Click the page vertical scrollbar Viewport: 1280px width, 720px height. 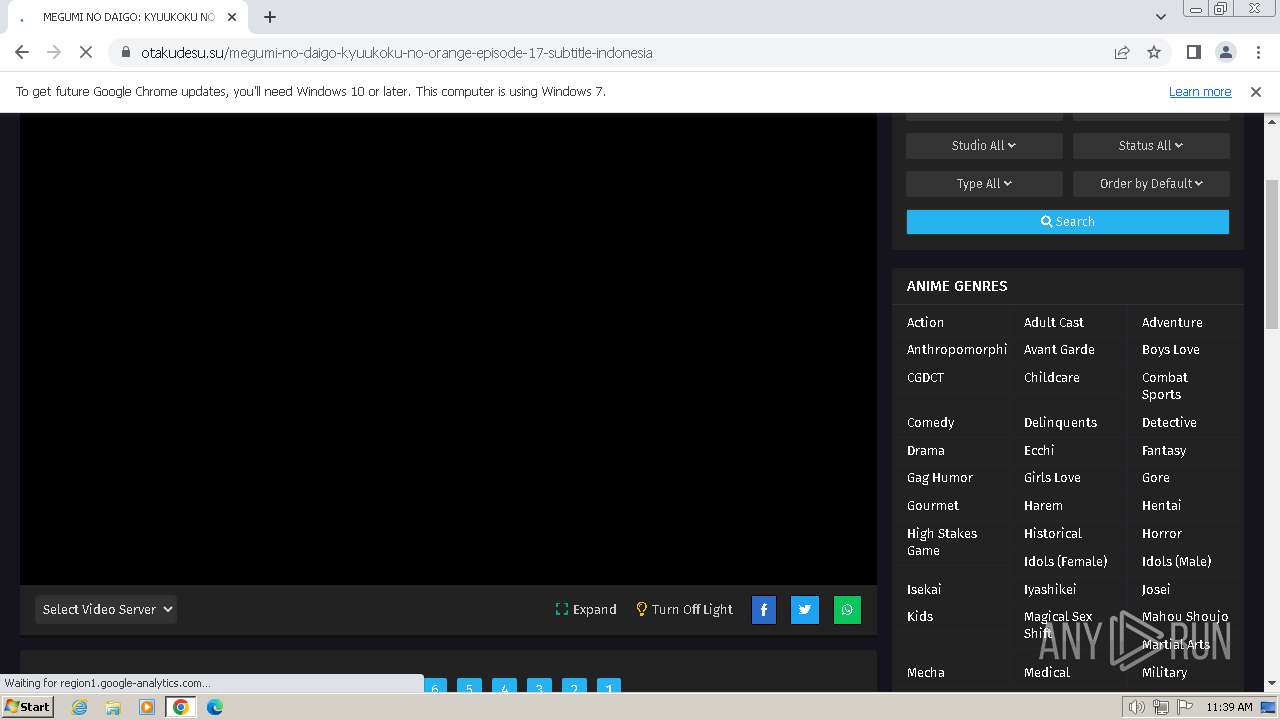coord(1272,254)
